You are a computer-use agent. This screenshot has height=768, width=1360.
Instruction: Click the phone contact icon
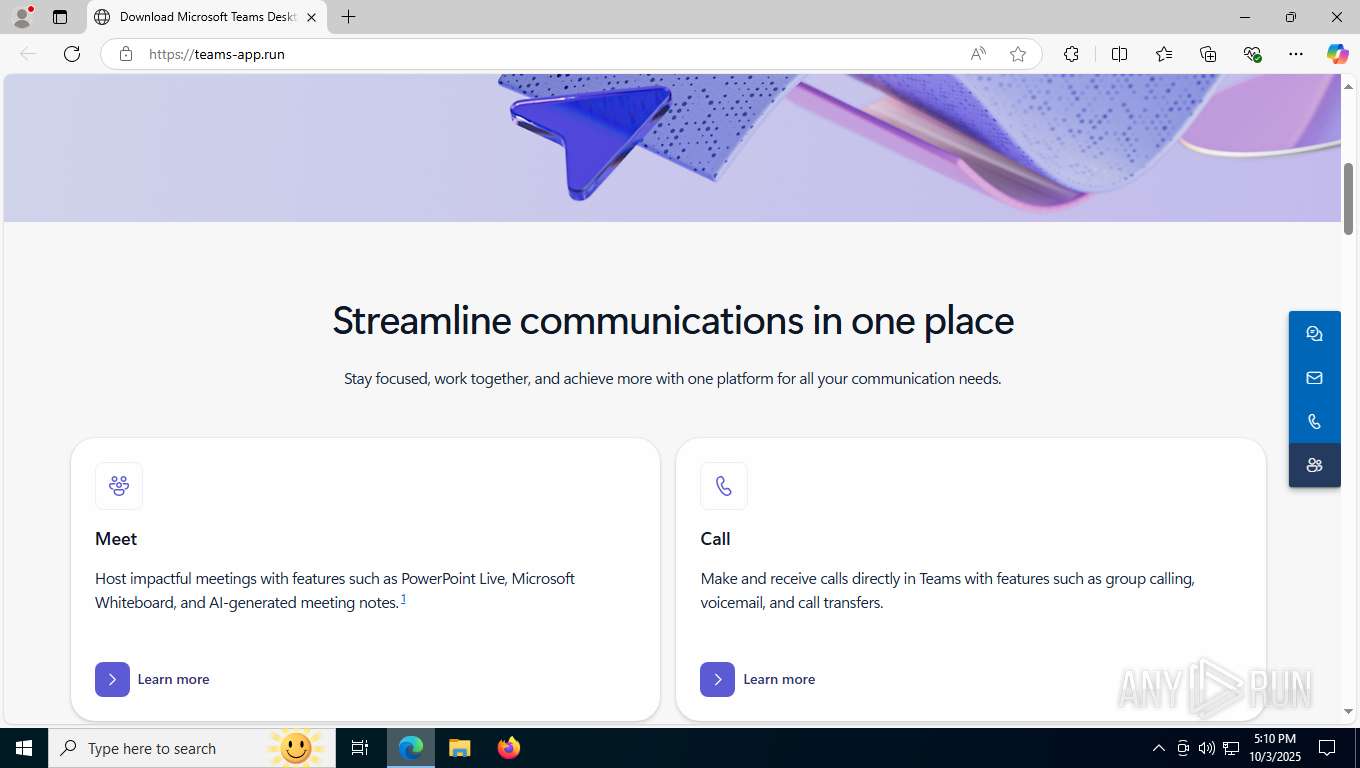1314,422
